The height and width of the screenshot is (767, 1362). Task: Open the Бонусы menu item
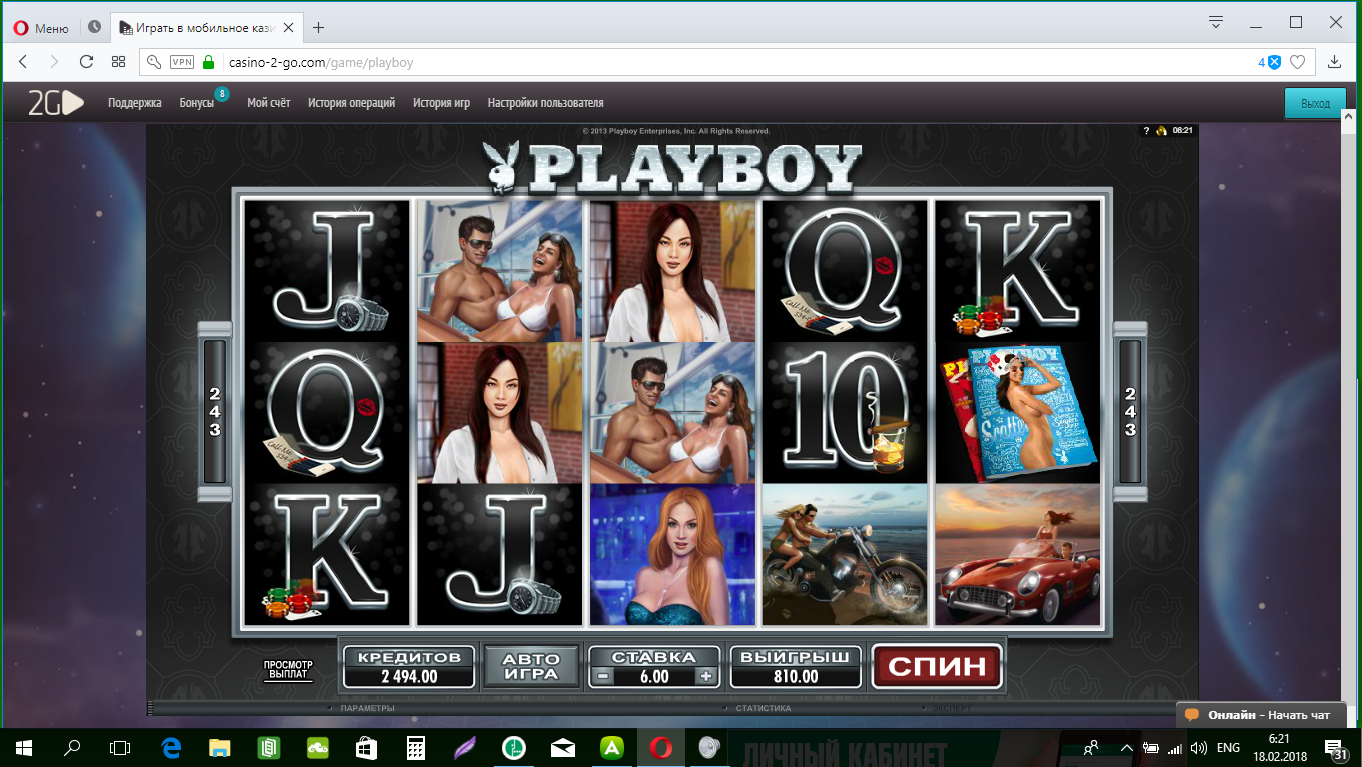197,103
